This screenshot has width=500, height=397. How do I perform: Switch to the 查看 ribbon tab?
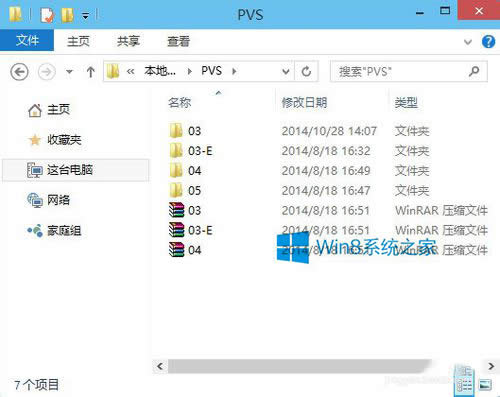pos(179,41)
